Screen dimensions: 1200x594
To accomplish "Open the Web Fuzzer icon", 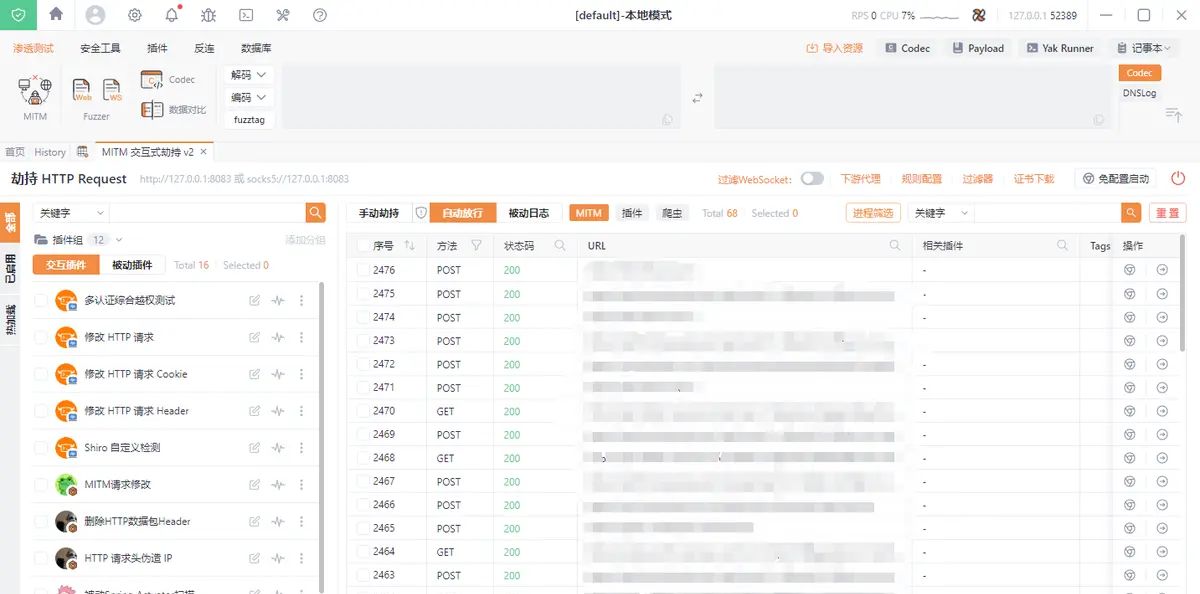I will 82,91.
